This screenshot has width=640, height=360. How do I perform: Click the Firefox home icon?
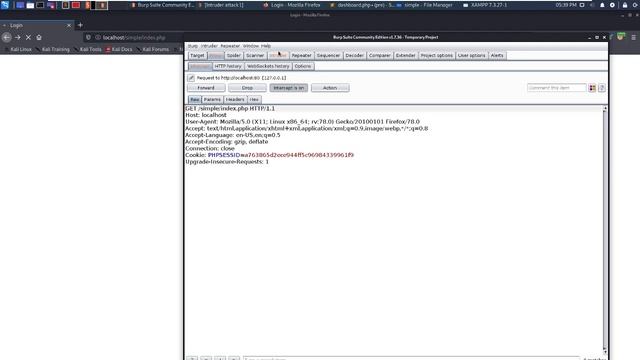(39, 37)
